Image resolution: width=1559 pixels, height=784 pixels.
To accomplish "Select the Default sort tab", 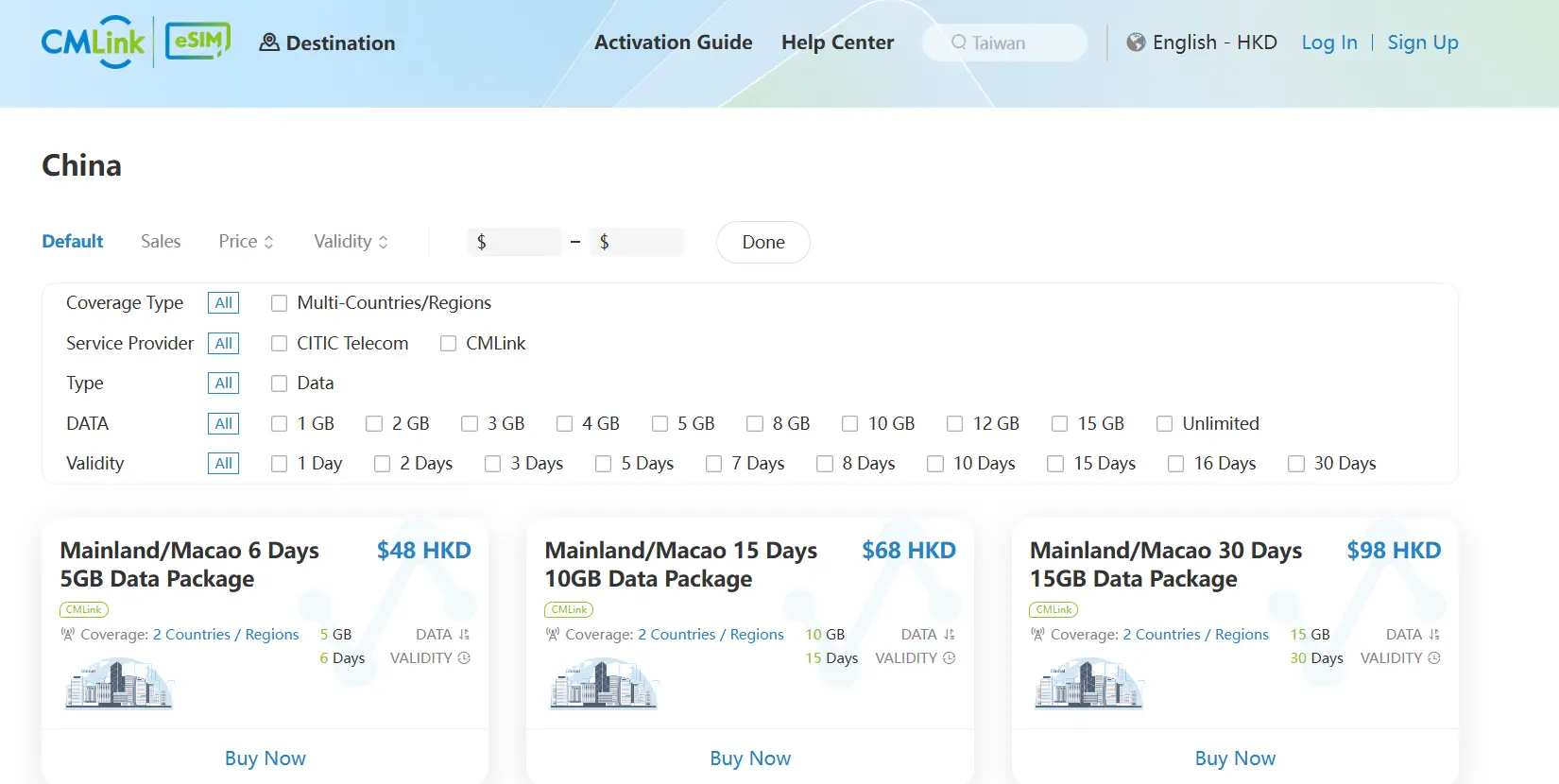I will (73, 242).
